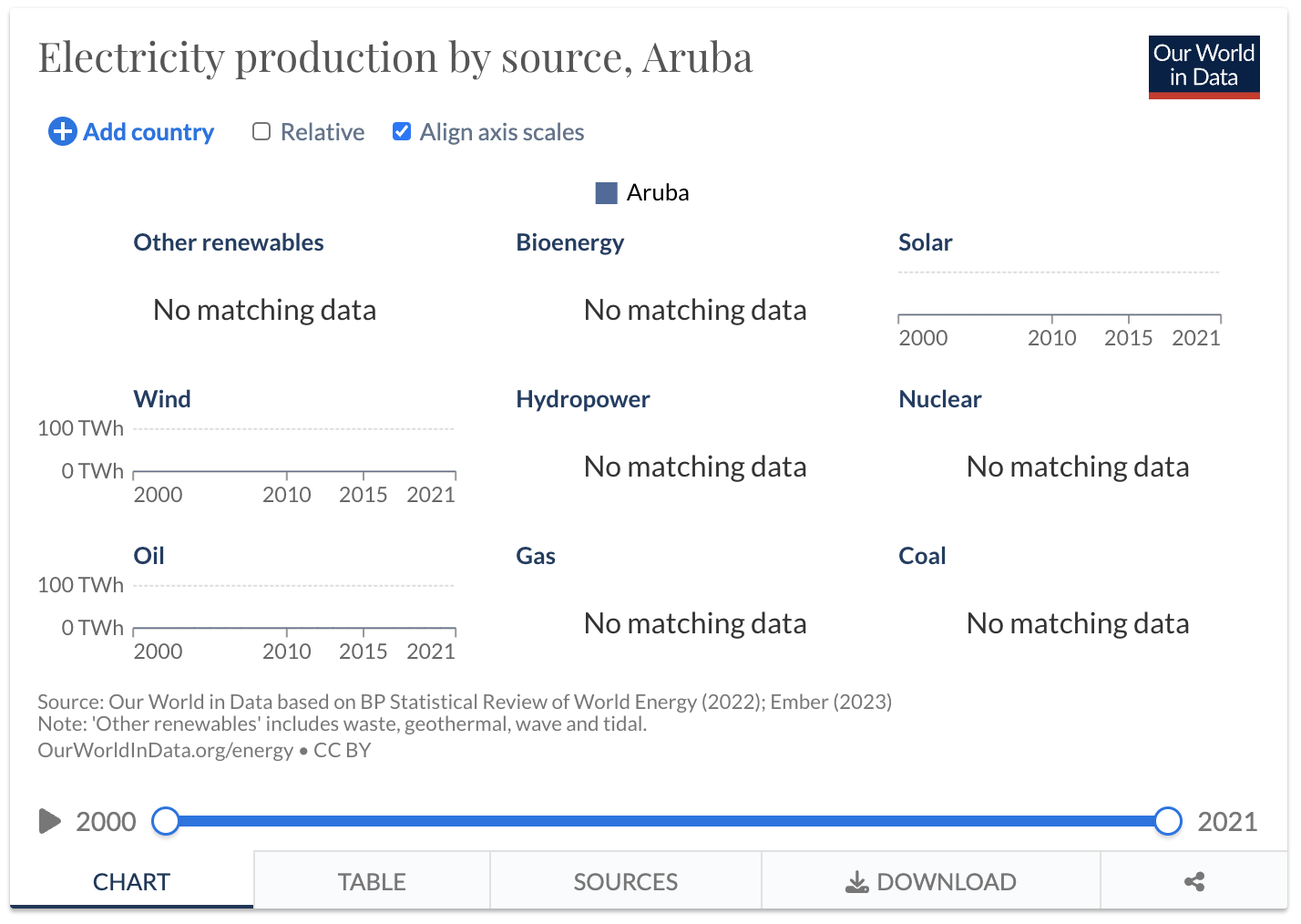Click the blue plus Add country icon

click(x=63, y=132)
